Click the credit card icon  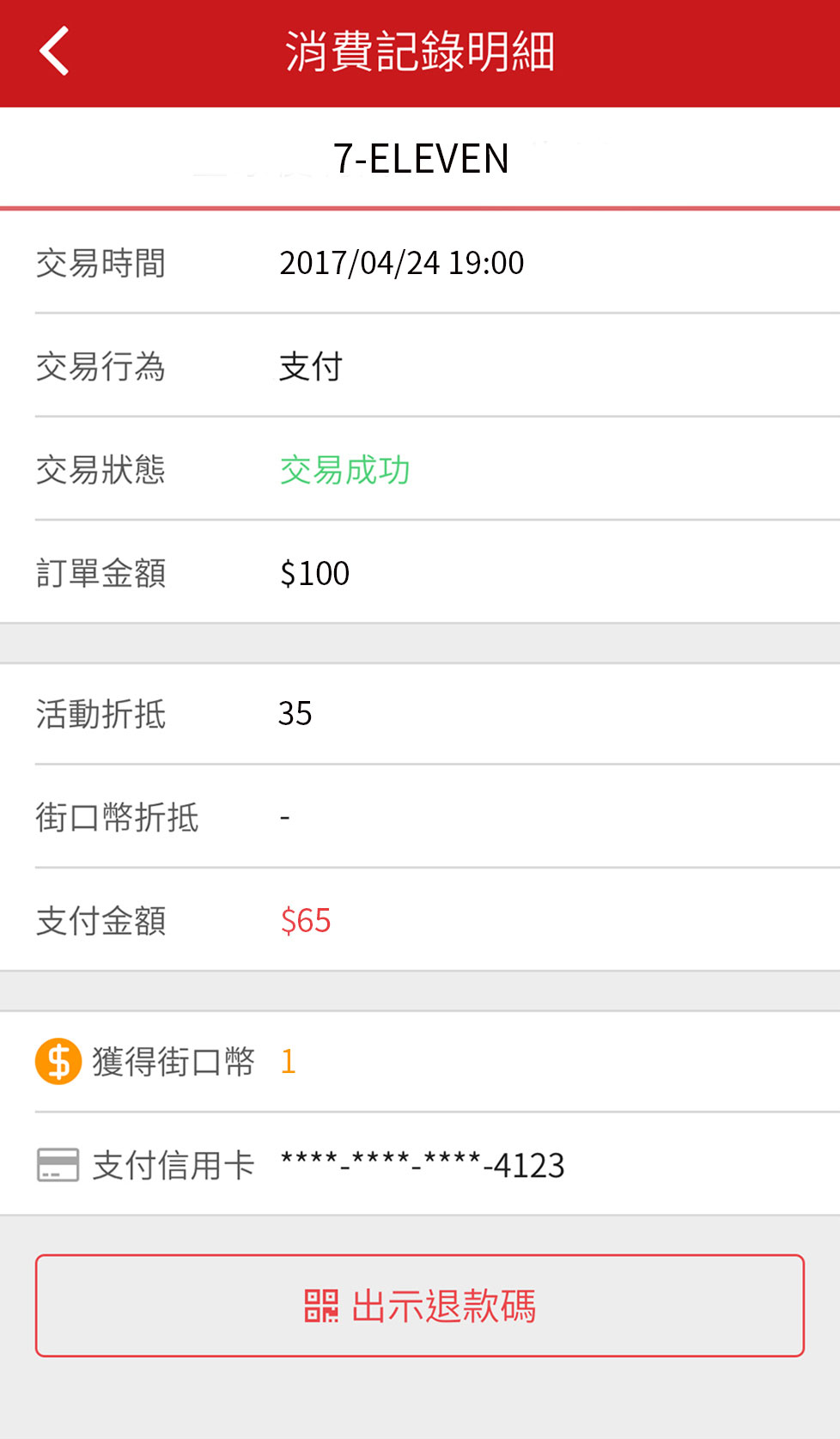pyautogui.click(x=58, y=1165)
